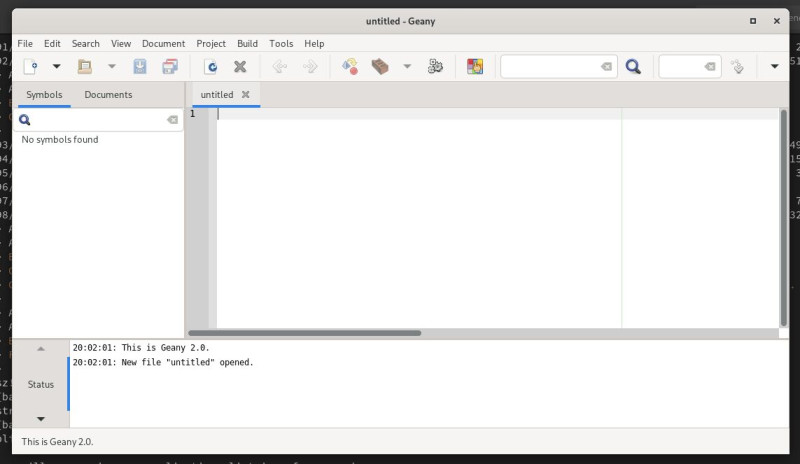Close the current file toolbar icon

(240, 66)
